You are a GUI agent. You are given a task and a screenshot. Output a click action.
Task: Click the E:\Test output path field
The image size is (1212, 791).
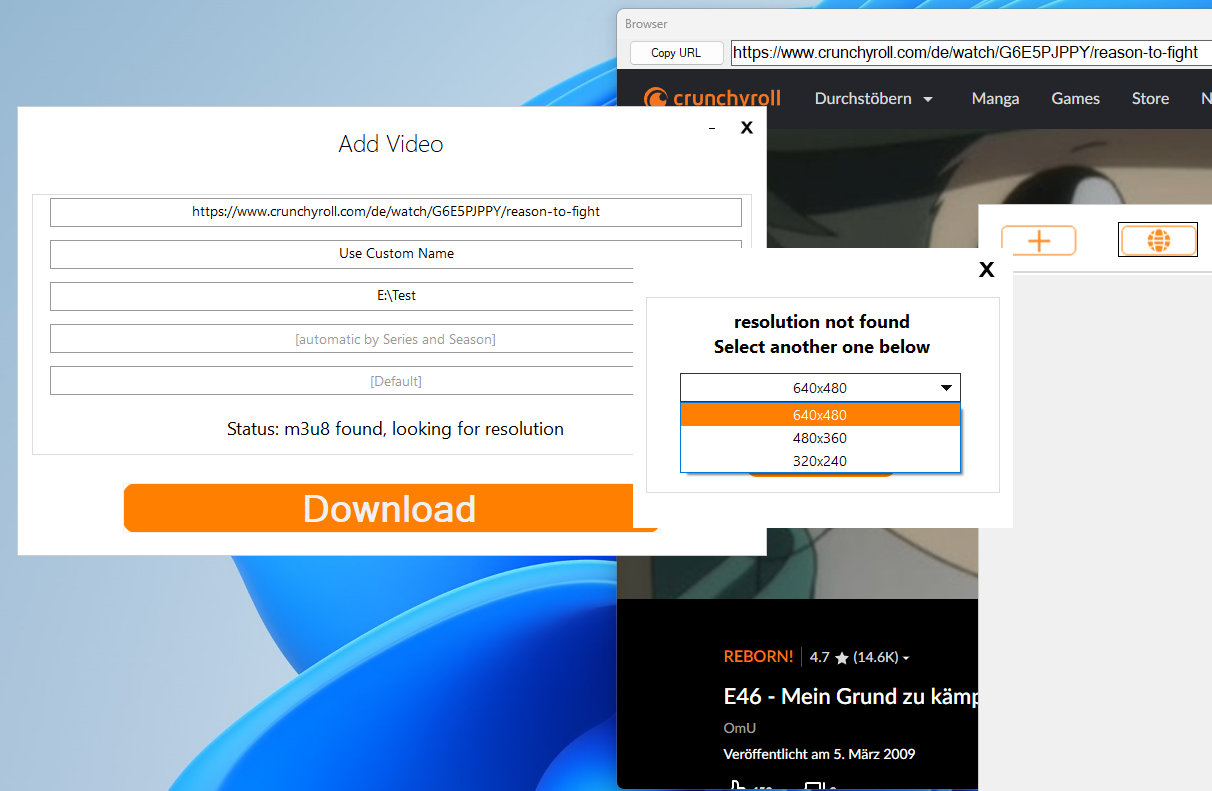[395, 295]
